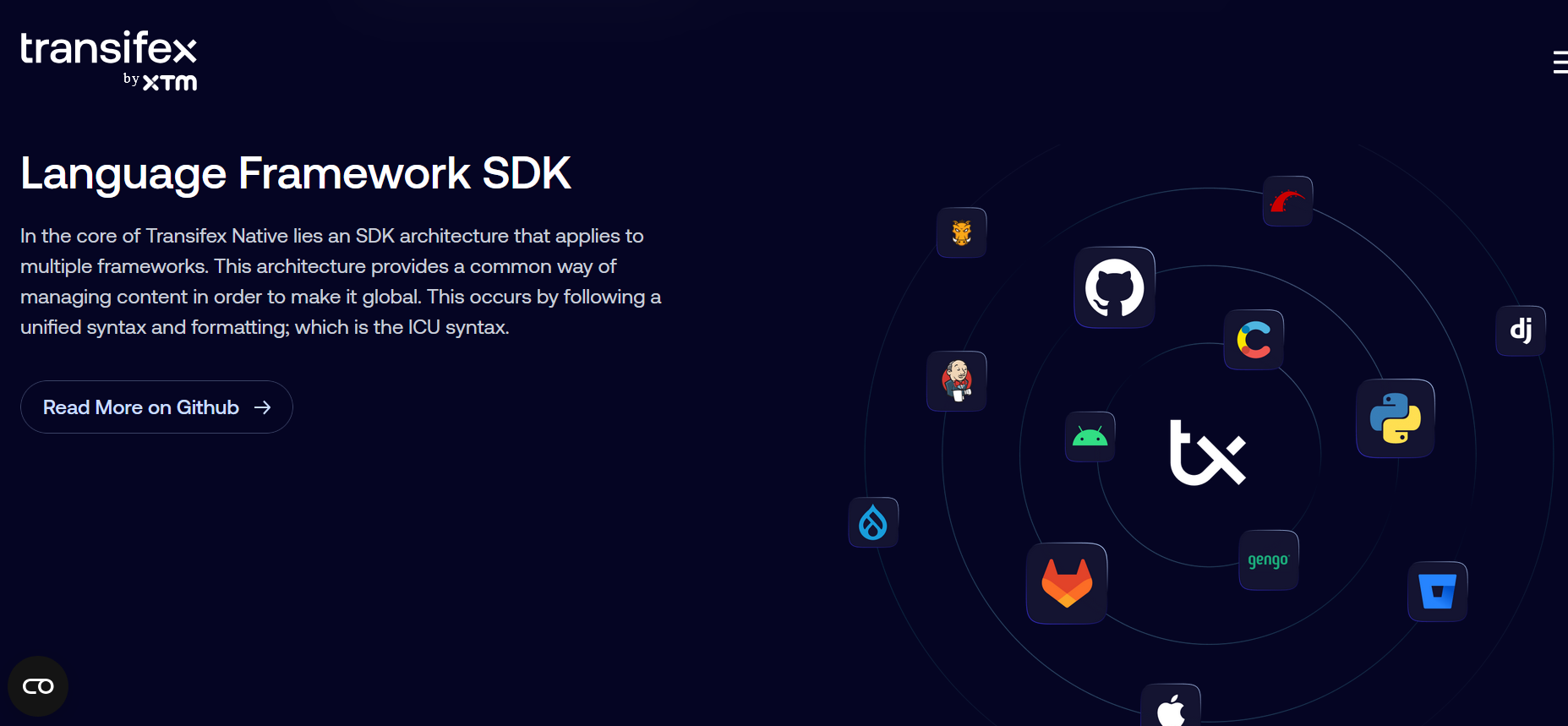This screenshot has height=726, width=1568.
Task: Open the hamburger navigation menu
Action: (x=1560, y=62)
